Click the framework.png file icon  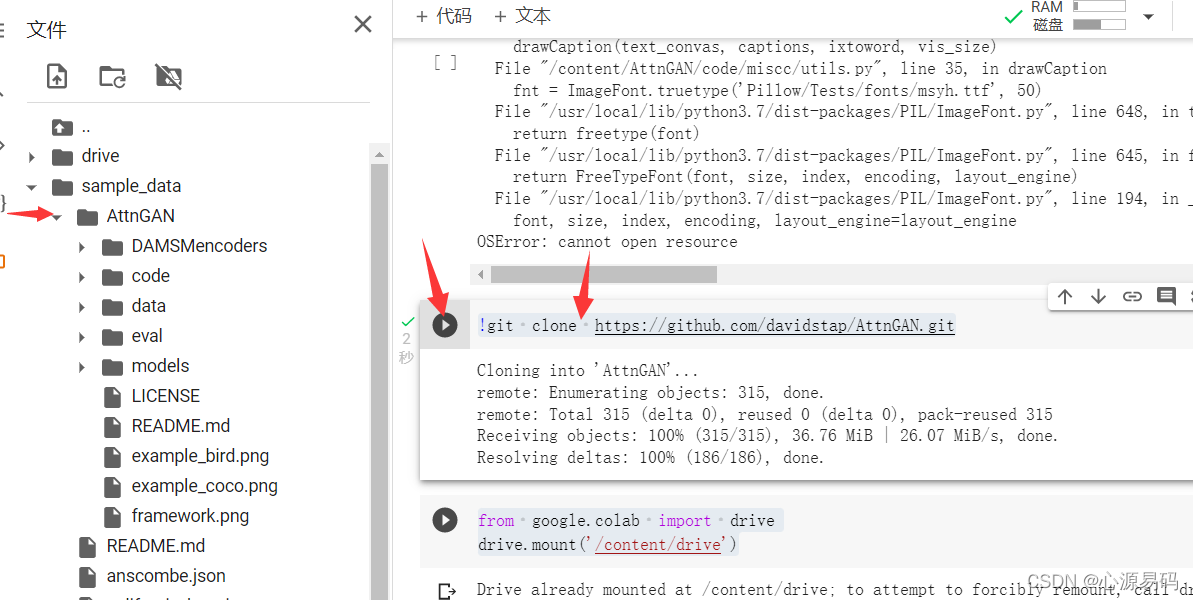coord(112,516)
